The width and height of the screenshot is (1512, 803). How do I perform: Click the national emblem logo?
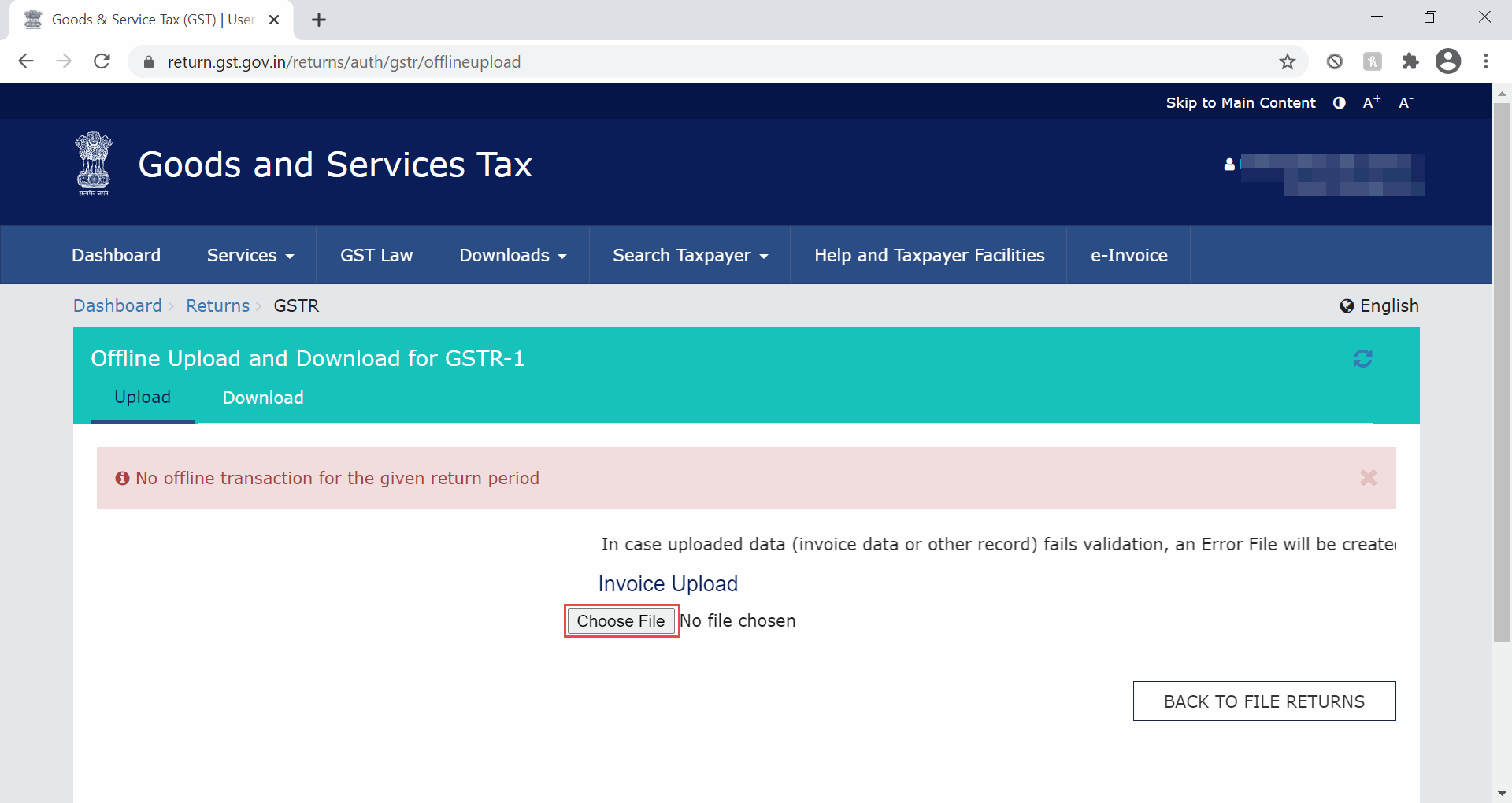pos(94,164)
